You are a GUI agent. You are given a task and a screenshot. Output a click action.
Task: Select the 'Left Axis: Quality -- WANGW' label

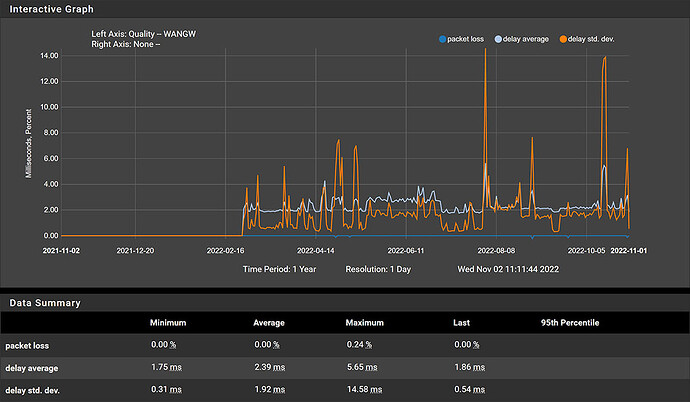143,34
